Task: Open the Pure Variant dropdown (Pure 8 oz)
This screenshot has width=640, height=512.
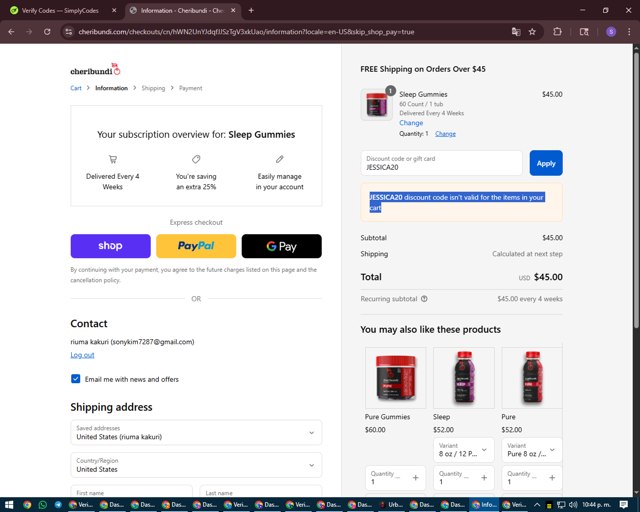Action: coord(532,450)
